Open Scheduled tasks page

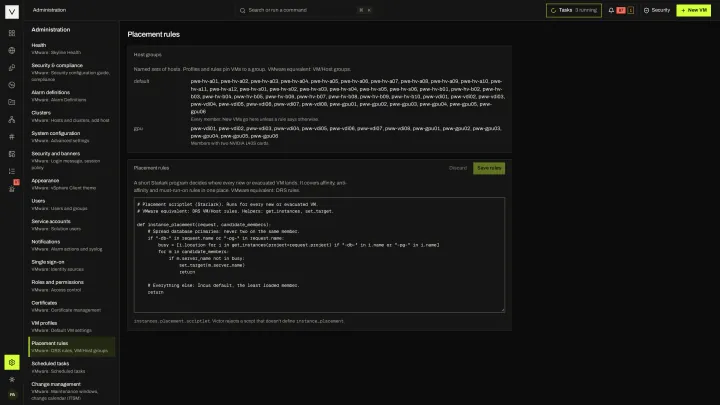71,367
